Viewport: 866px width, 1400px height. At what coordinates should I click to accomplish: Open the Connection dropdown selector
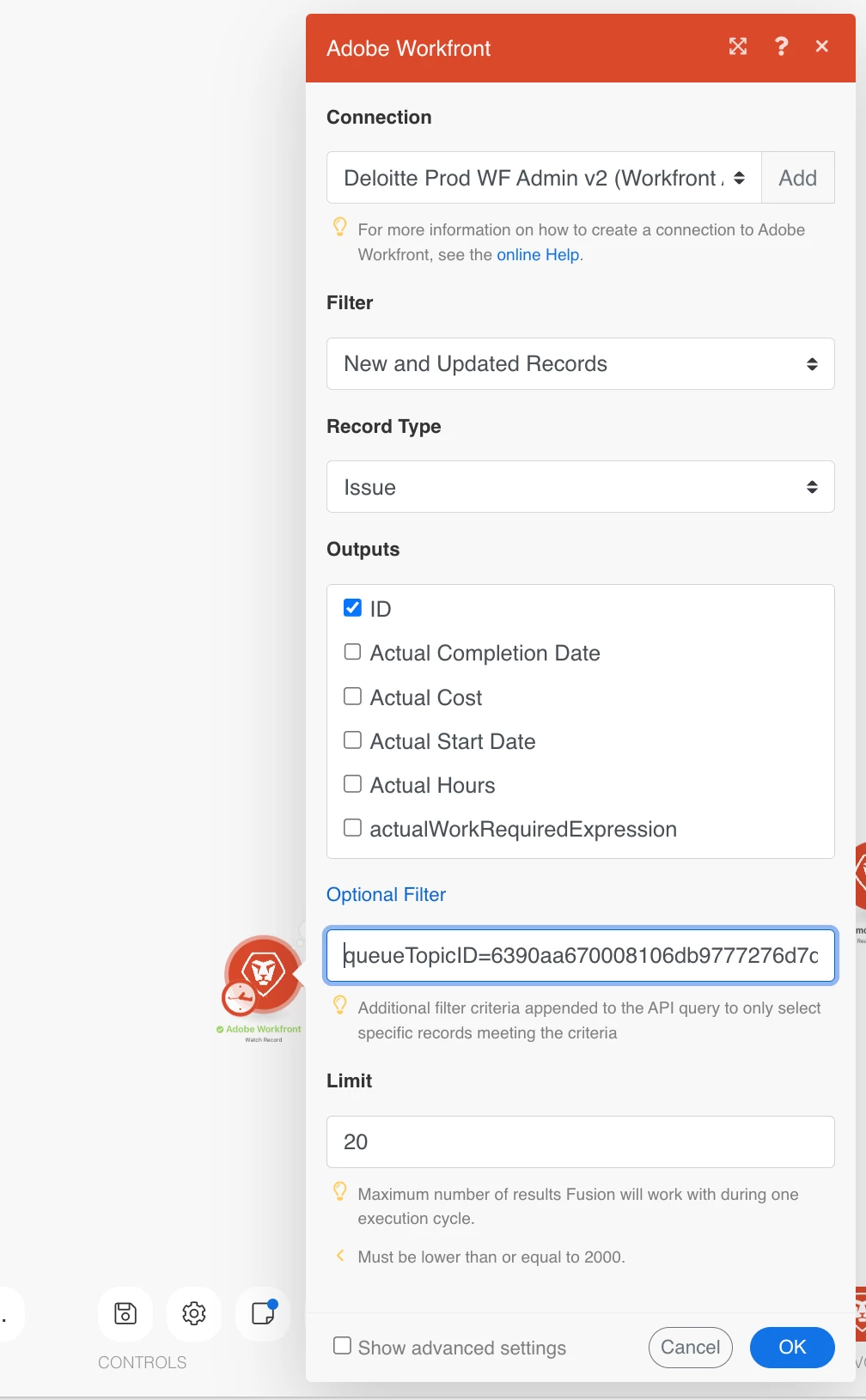click(x=544, y=178)
